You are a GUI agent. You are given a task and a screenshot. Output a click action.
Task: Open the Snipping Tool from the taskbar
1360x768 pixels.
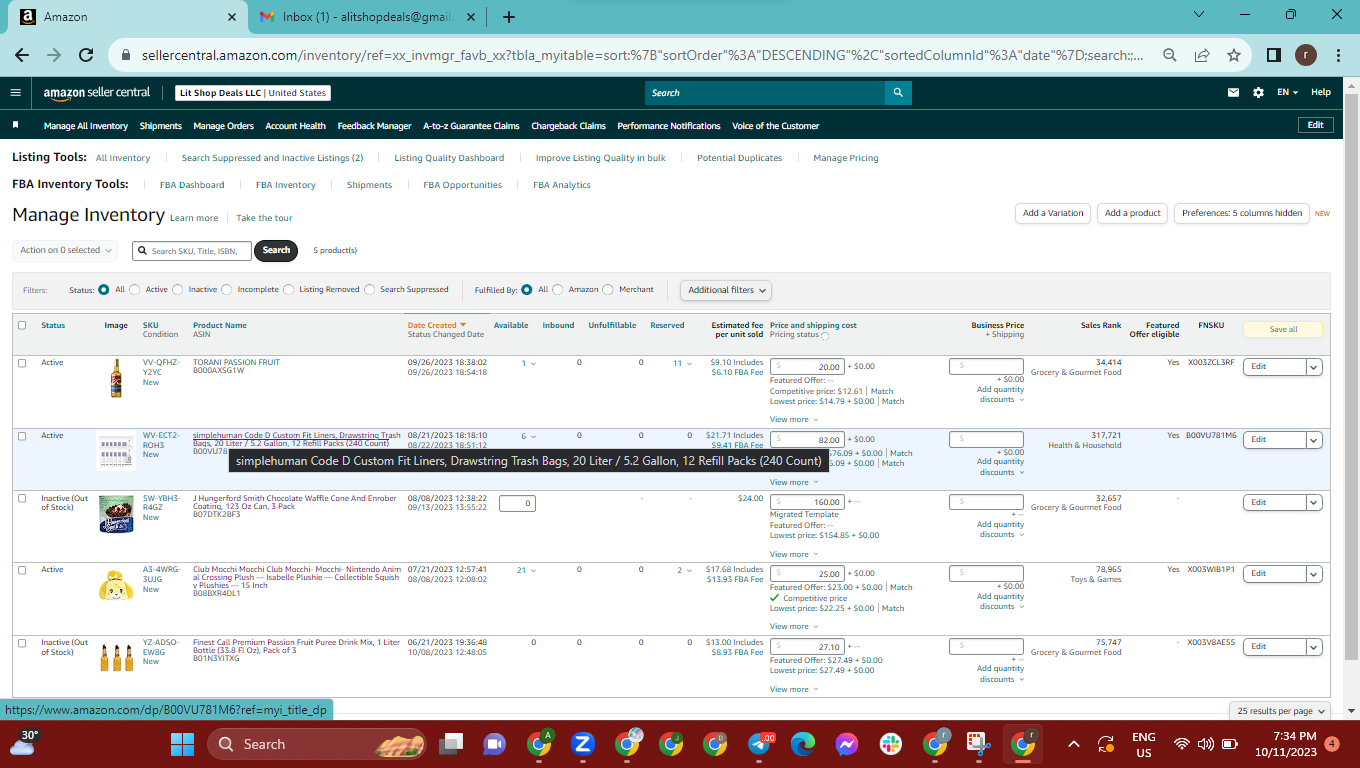[978, 744]
